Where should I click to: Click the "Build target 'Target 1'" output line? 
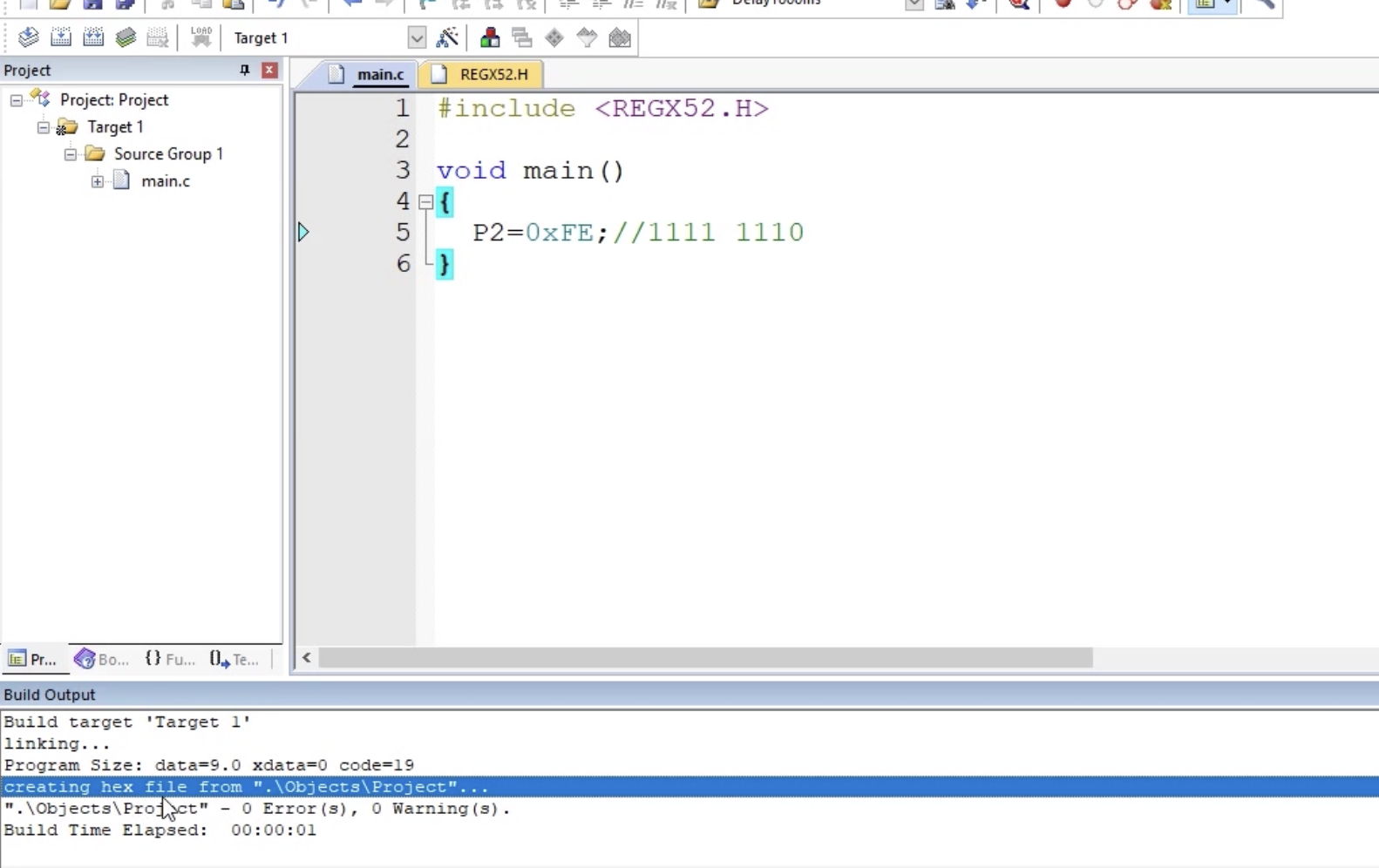(x=127, y=722)
